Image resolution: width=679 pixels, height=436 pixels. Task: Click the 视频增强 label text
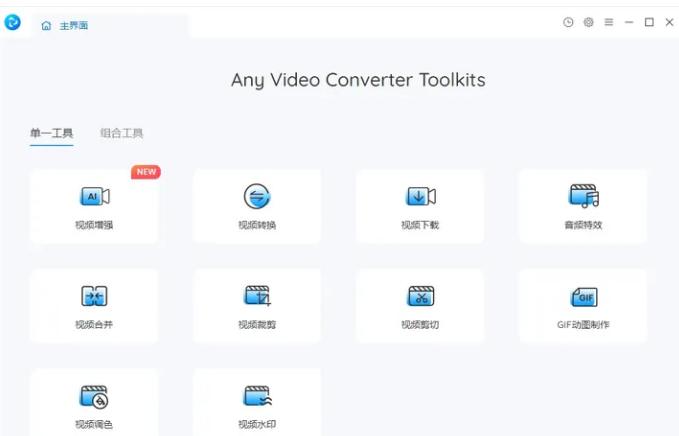coord(94,225)
